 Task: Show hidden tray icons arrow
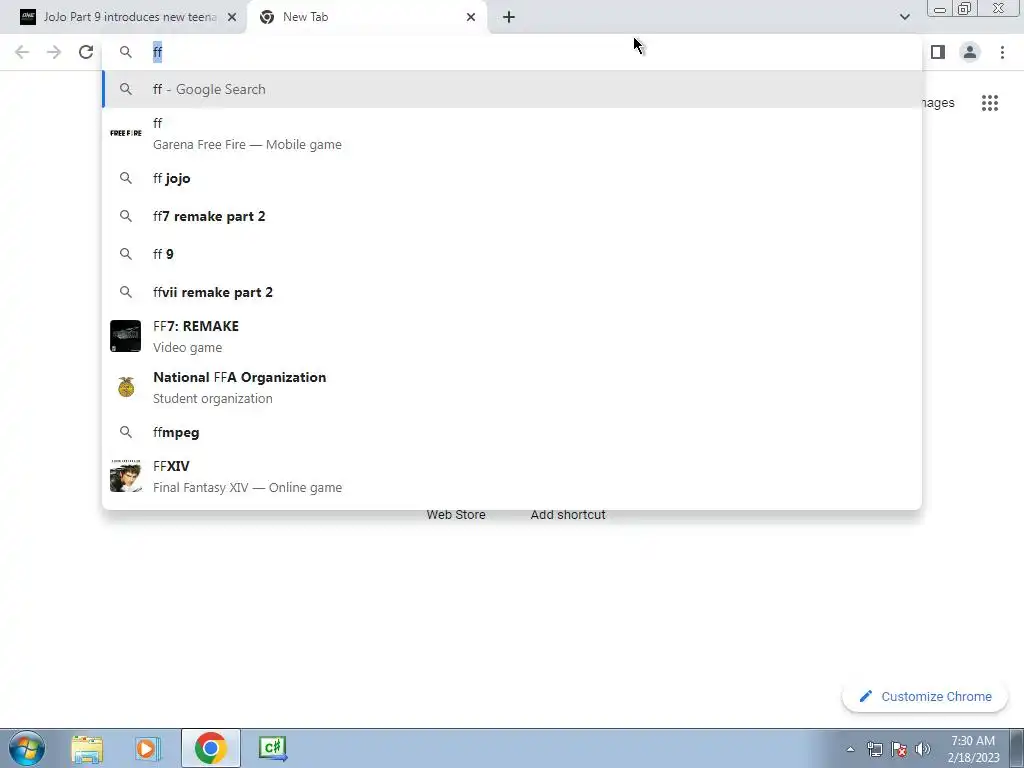tap(850, 749)
